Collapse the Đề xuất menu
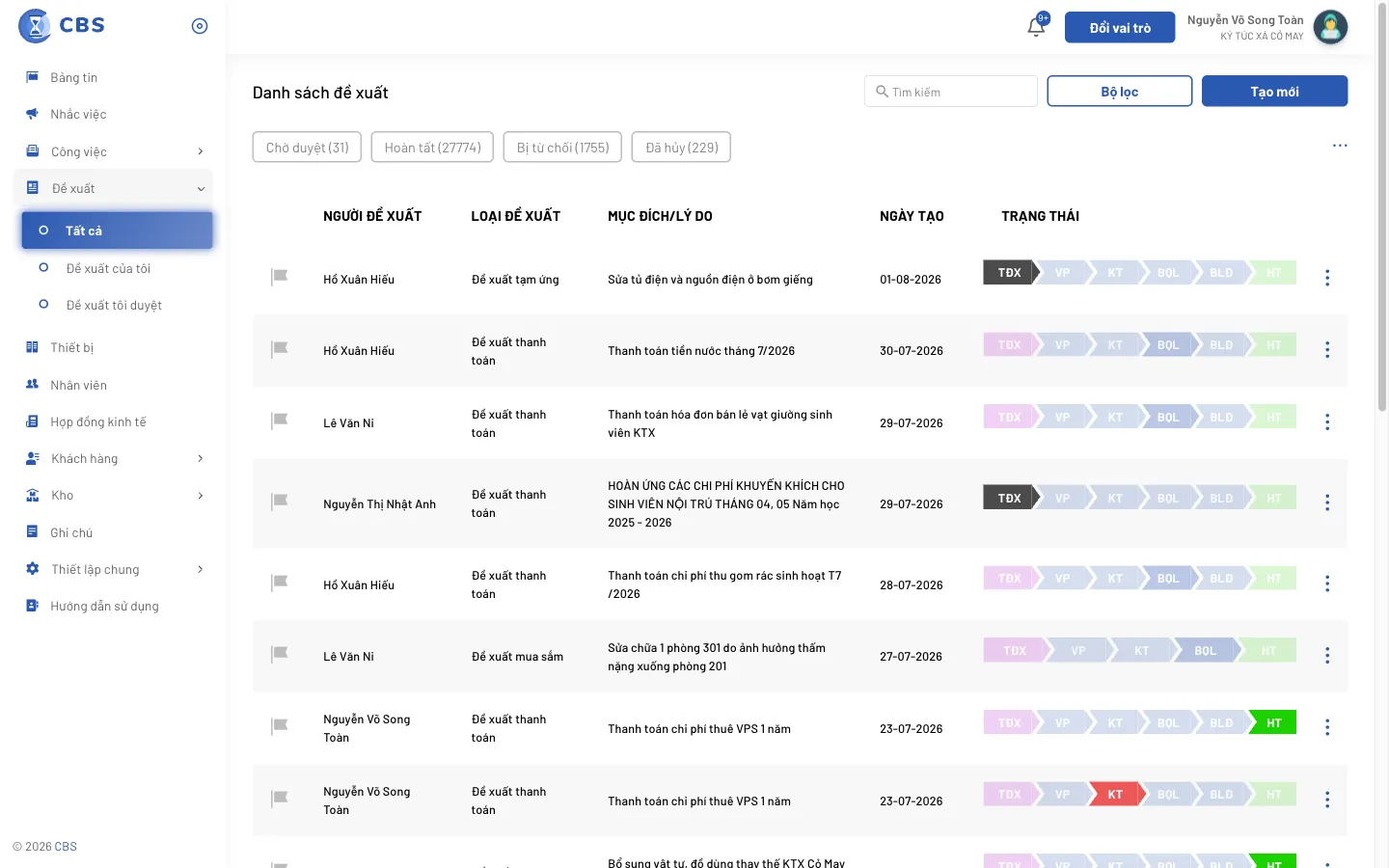 coord(113,188)
